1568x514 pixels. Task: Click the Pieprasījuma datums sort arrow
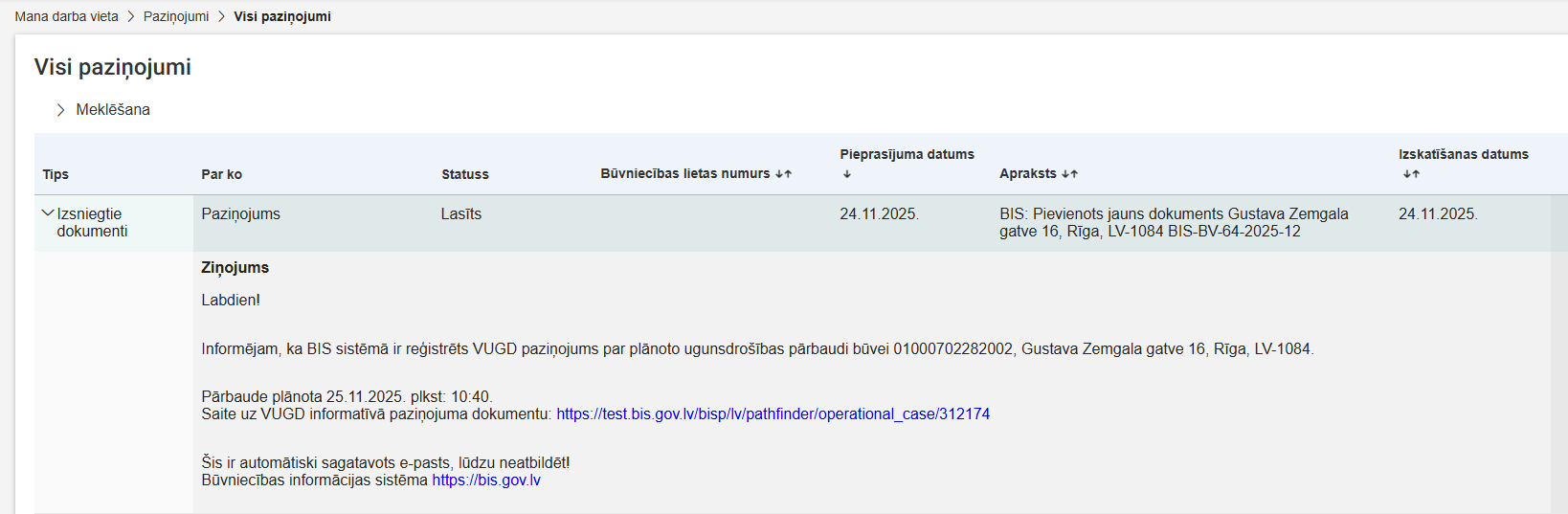847,174
